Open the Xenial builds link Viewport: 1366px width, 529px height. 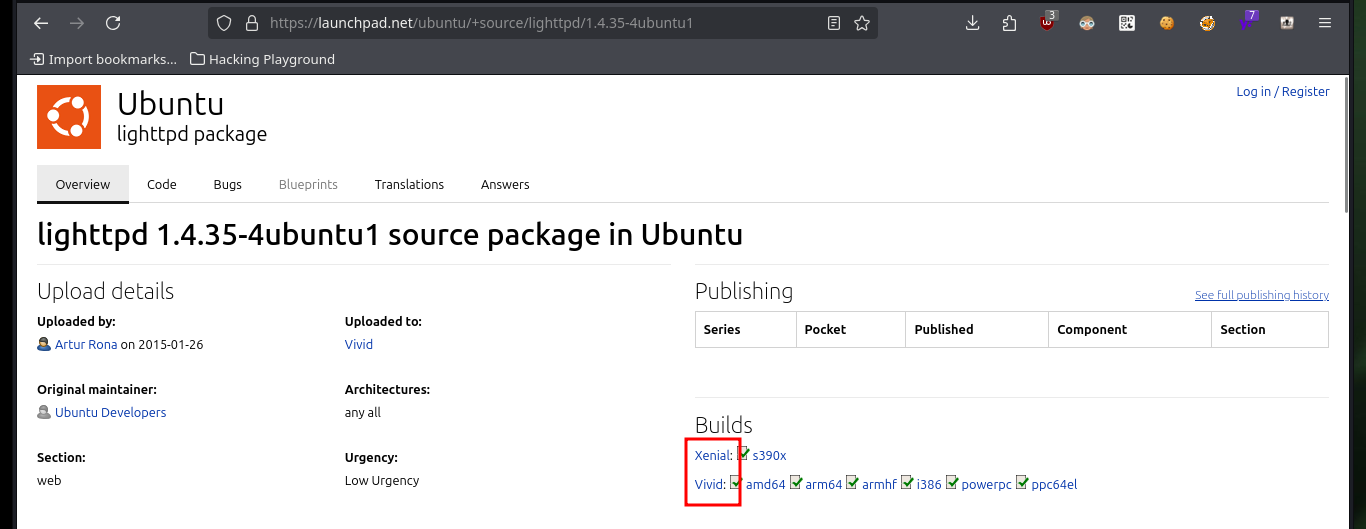[713, 455]
